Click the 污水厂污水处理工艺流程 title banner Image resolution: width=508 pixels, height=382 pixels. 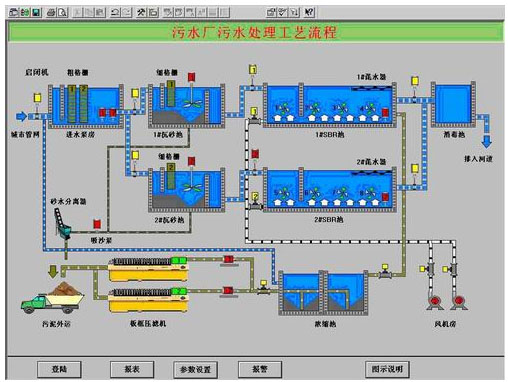pos(256,32)
